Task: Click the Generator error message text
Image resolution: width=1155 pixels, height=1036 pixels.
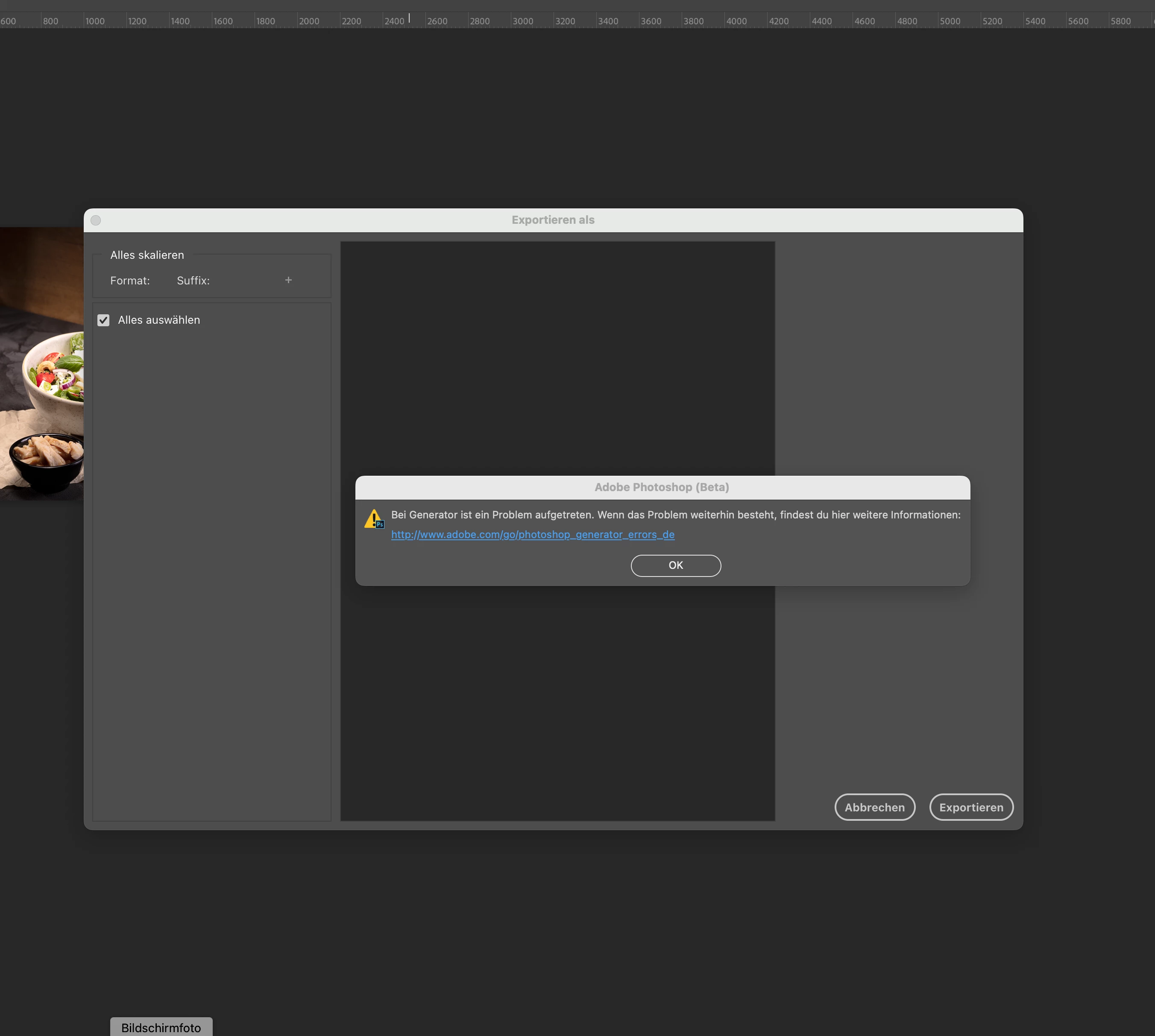Action: 675,515
